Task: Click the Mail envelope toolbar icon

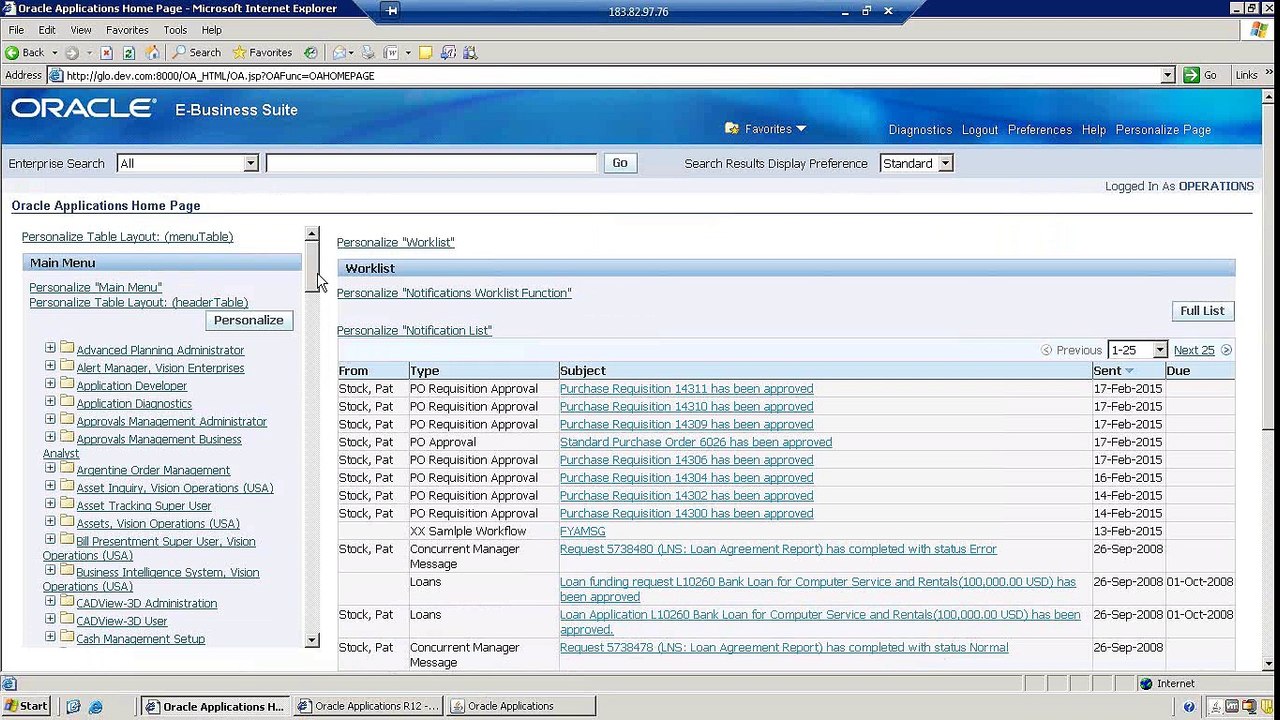Action: point(340,52)
